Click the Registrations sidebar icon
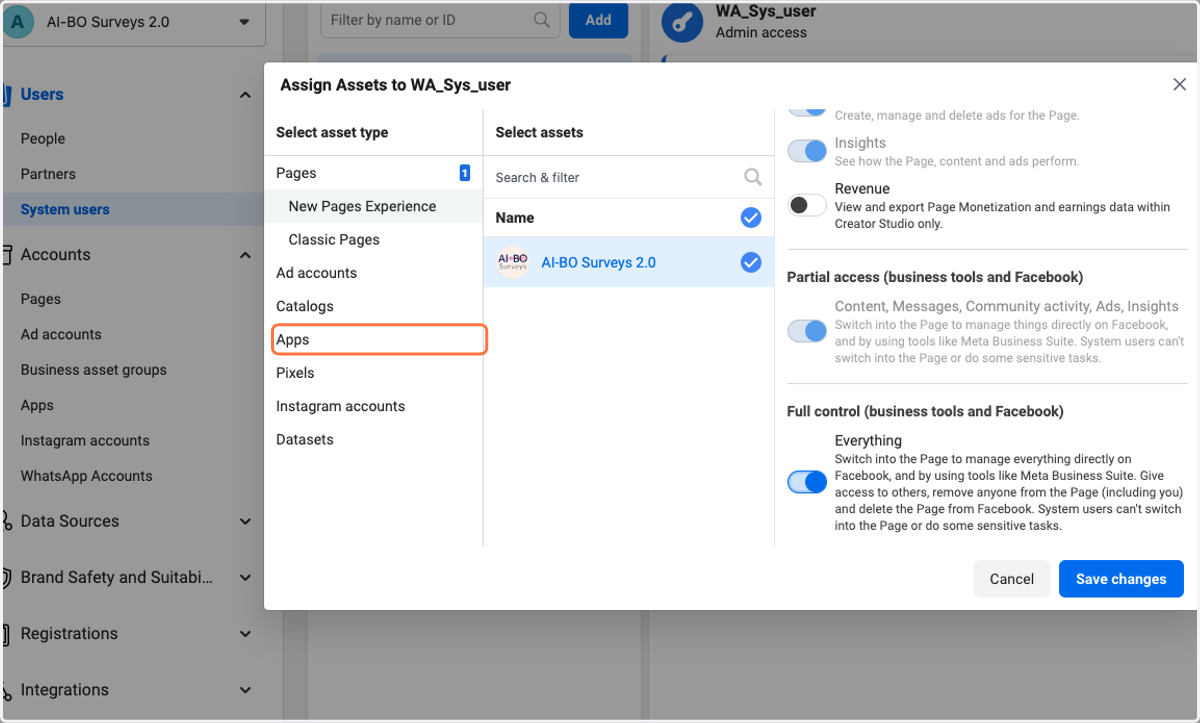 pos(7,634)
